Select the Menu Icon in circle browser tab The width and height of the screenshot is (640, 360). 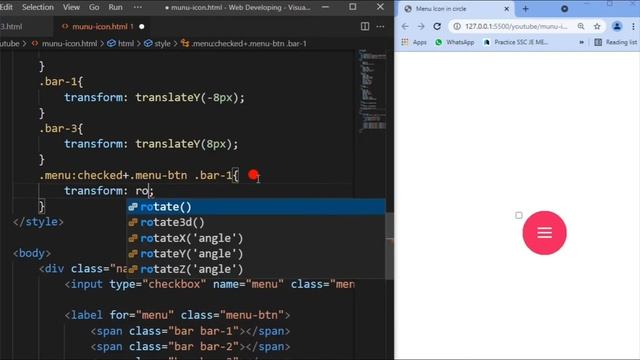coord(456,9)
